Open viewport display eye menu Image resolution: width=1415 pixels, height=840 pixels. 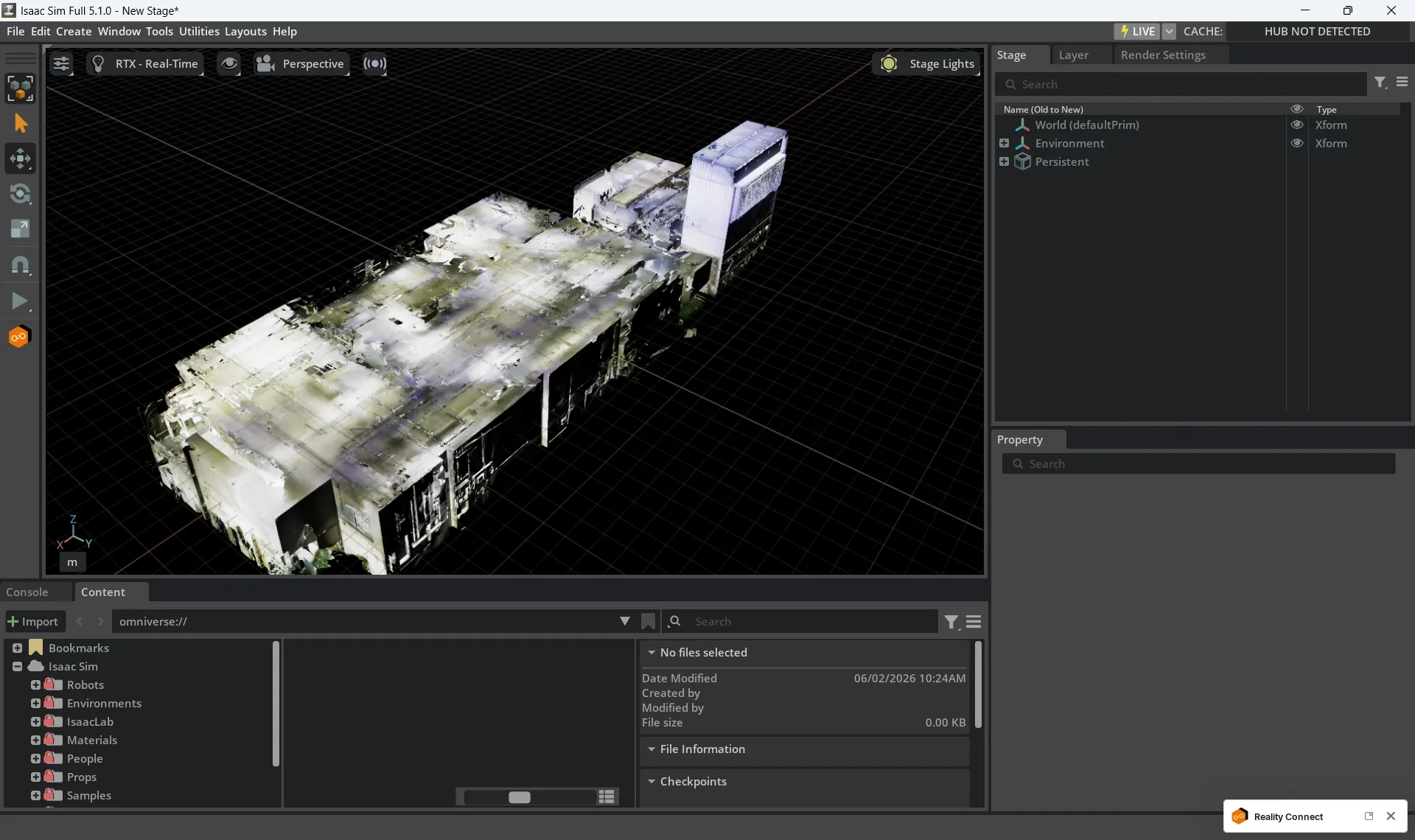pos(229,64)
